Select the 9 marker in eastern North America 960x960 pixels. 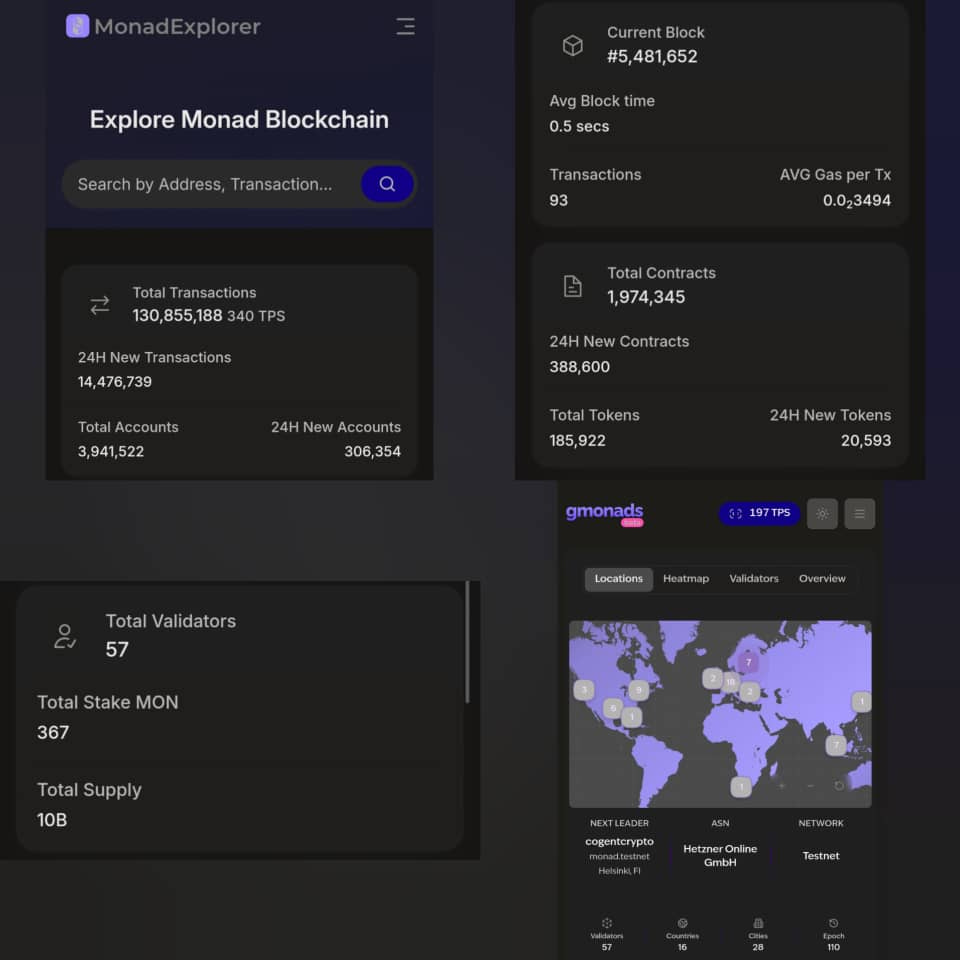[x=639, y=690]
